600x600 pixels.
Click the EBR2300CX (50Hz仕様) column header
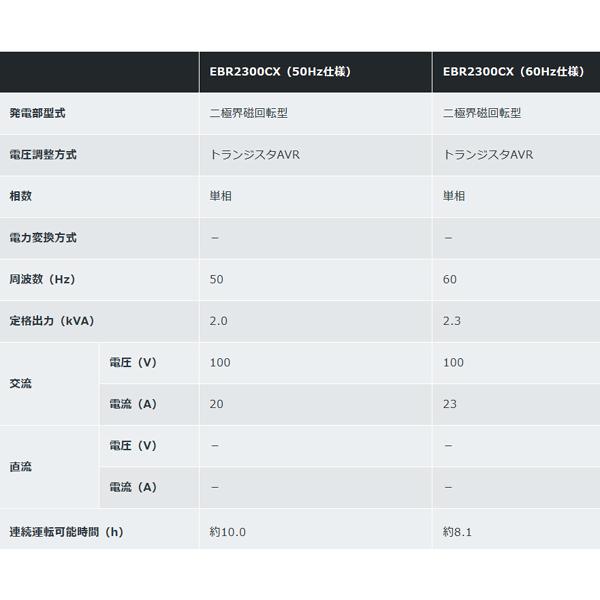(x=279, y=72)
